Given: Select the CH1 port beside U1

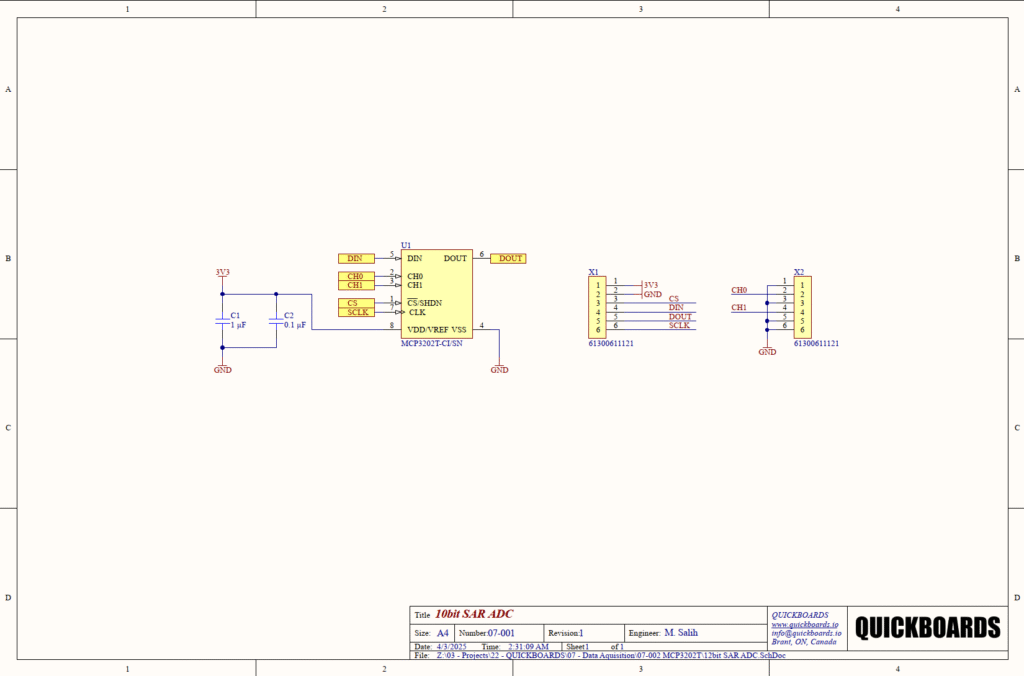Looking at the screenshot, I should tap(356, 285).
